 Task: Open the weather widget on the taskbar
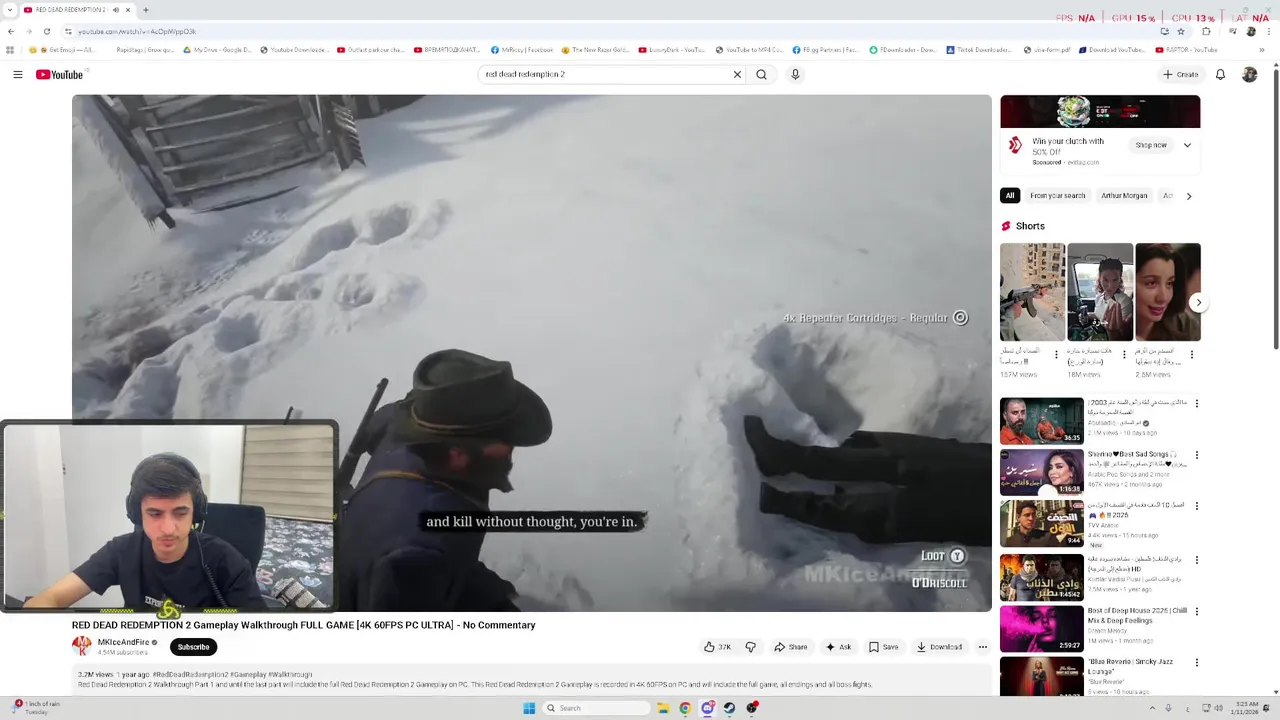[x=36, y=707]
